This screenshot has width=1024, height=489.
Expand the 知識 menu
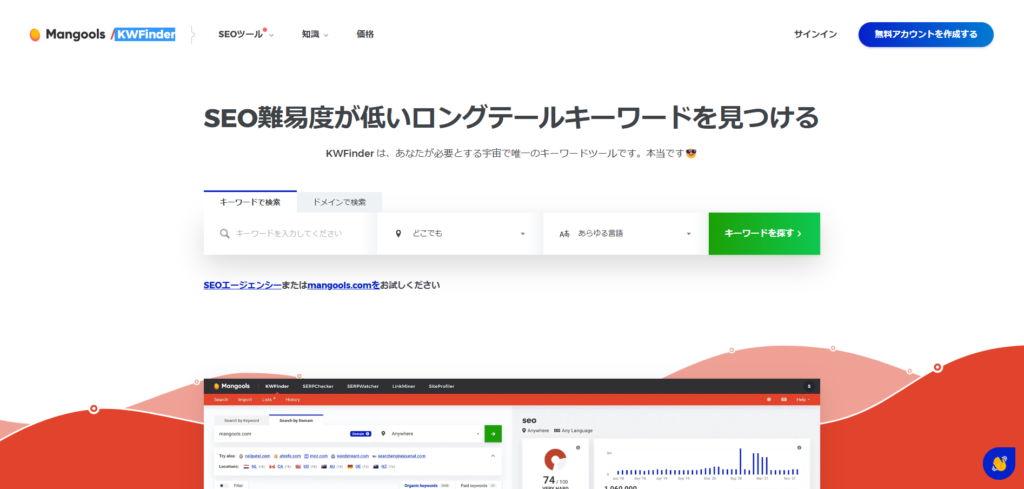315,35
